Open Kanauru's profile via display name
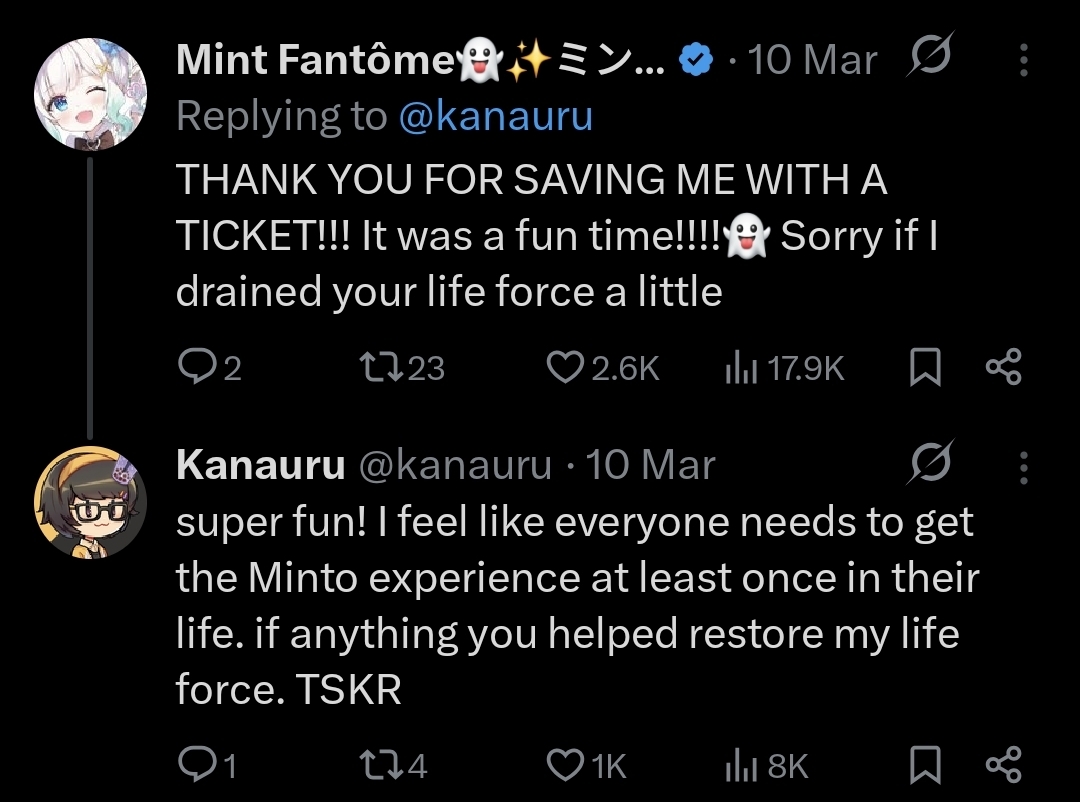 (260, 465)
